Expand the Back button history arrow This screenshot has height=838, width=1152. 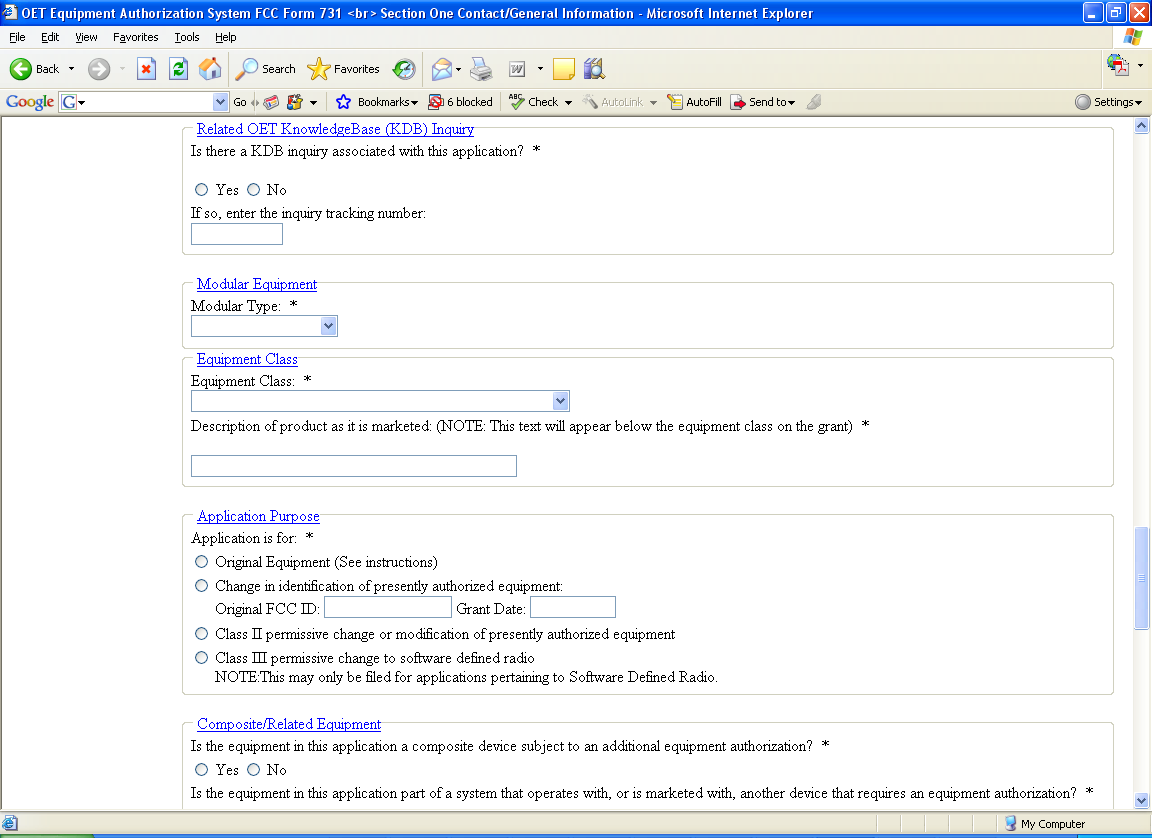71,69
